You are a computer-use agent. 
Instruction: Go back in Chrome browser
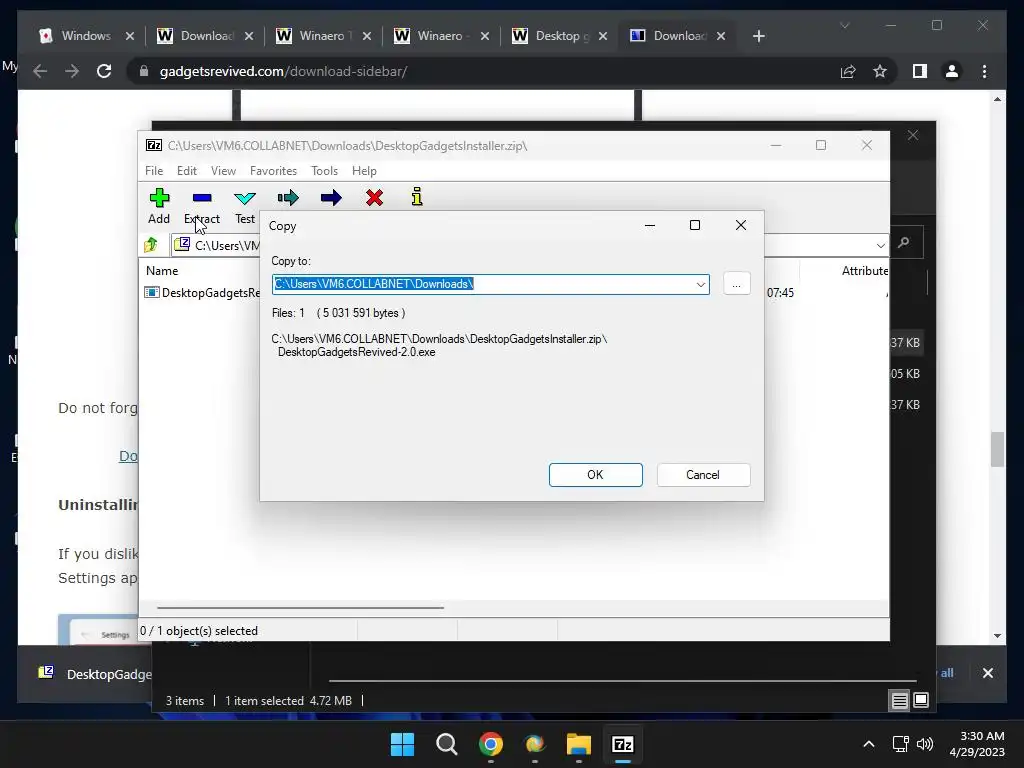click(x=40, y=71)
